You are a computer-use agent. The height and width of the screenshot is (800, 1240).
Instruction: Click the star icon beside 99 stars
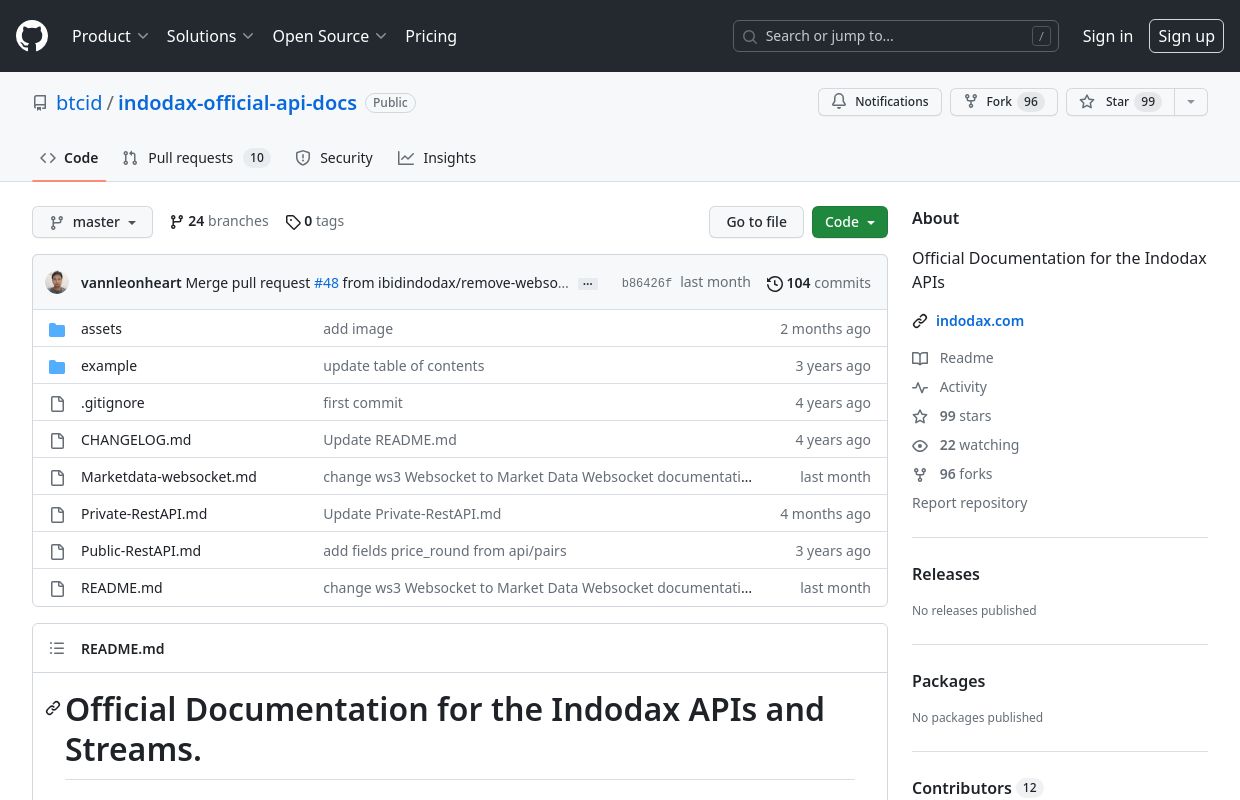coord(920,416)
